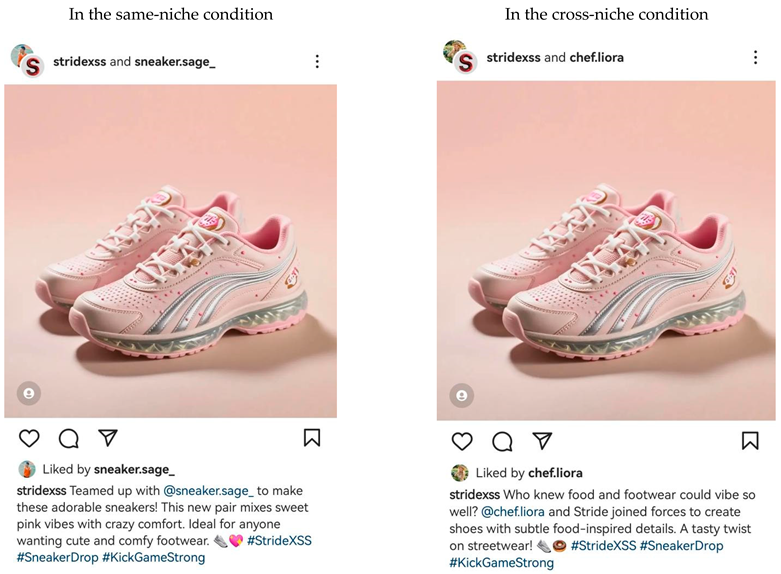Share the right post via paper plane

click(x=542, y=441)
